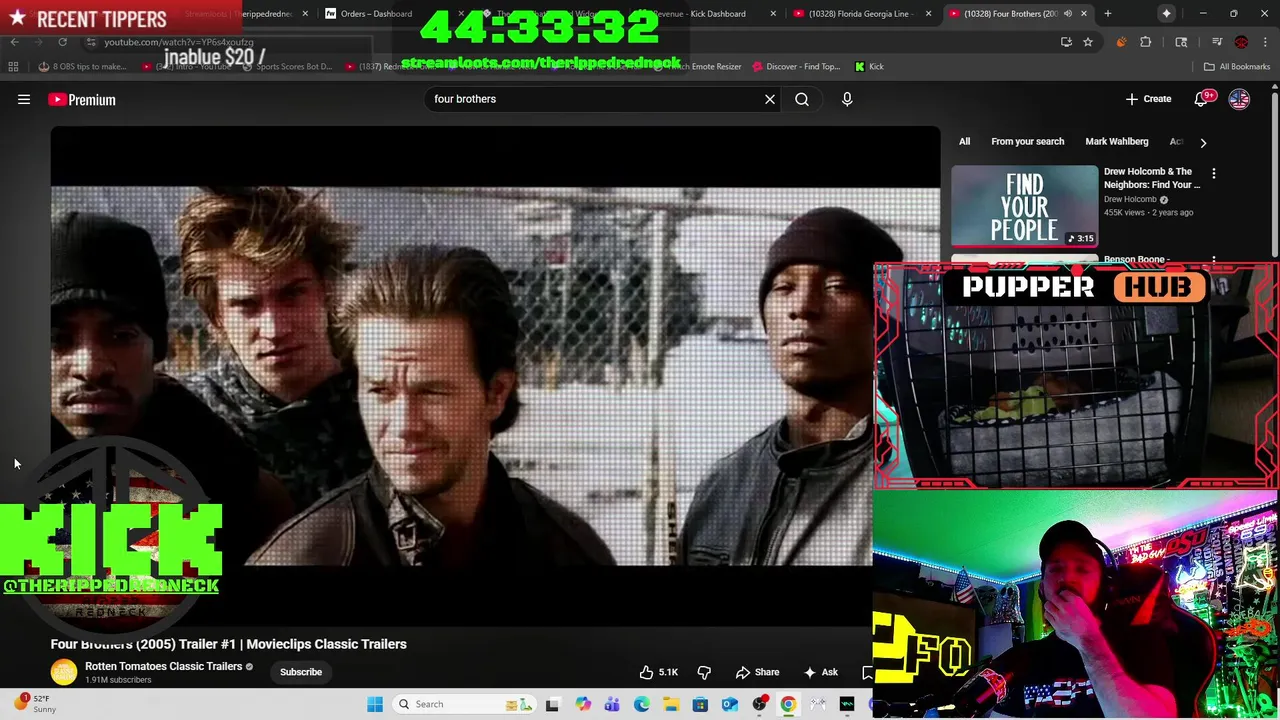Click the Gemini sparkle button in Chrome
This screenshot has width=1280, height=720.
[1166, 14]
